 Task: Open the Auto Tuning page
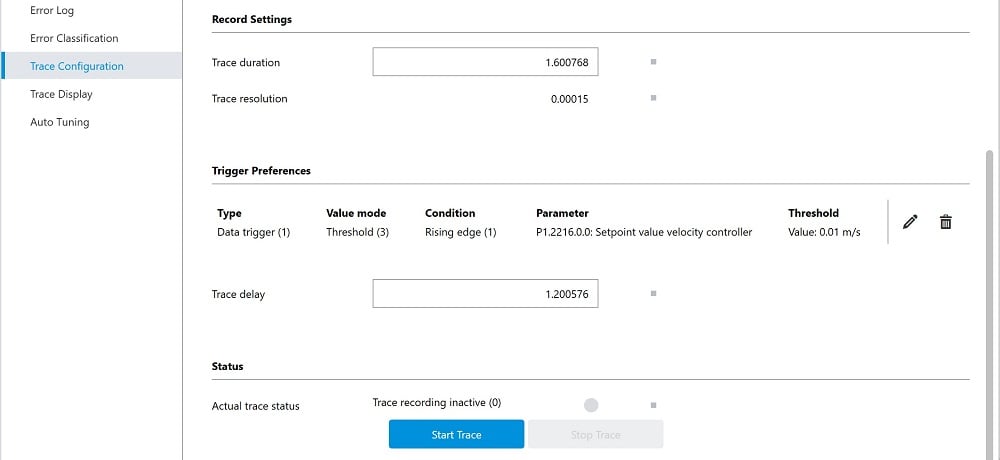(x=59, y=122)
